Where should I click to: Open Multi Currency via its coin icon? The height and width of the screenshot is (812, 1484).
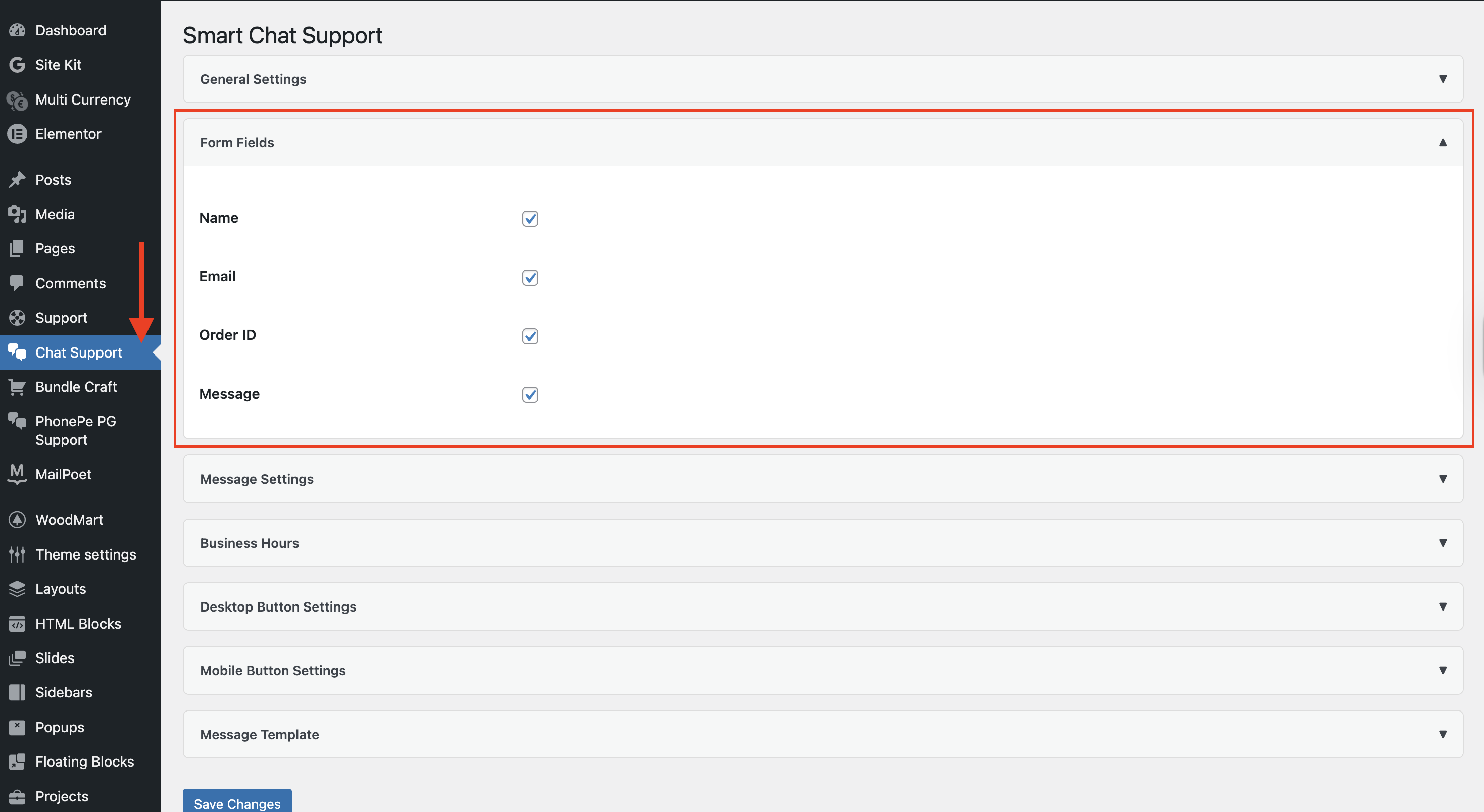click(x=17, y=99)
